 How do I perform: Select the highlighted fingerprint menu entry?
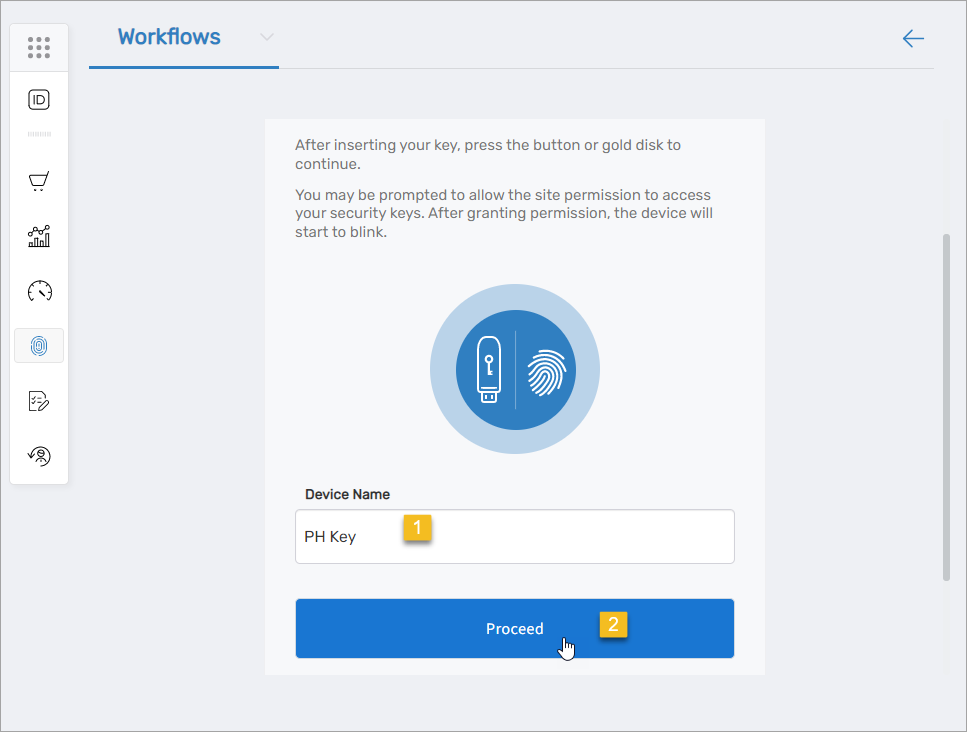pyautogui.click(x=38, y=345)
